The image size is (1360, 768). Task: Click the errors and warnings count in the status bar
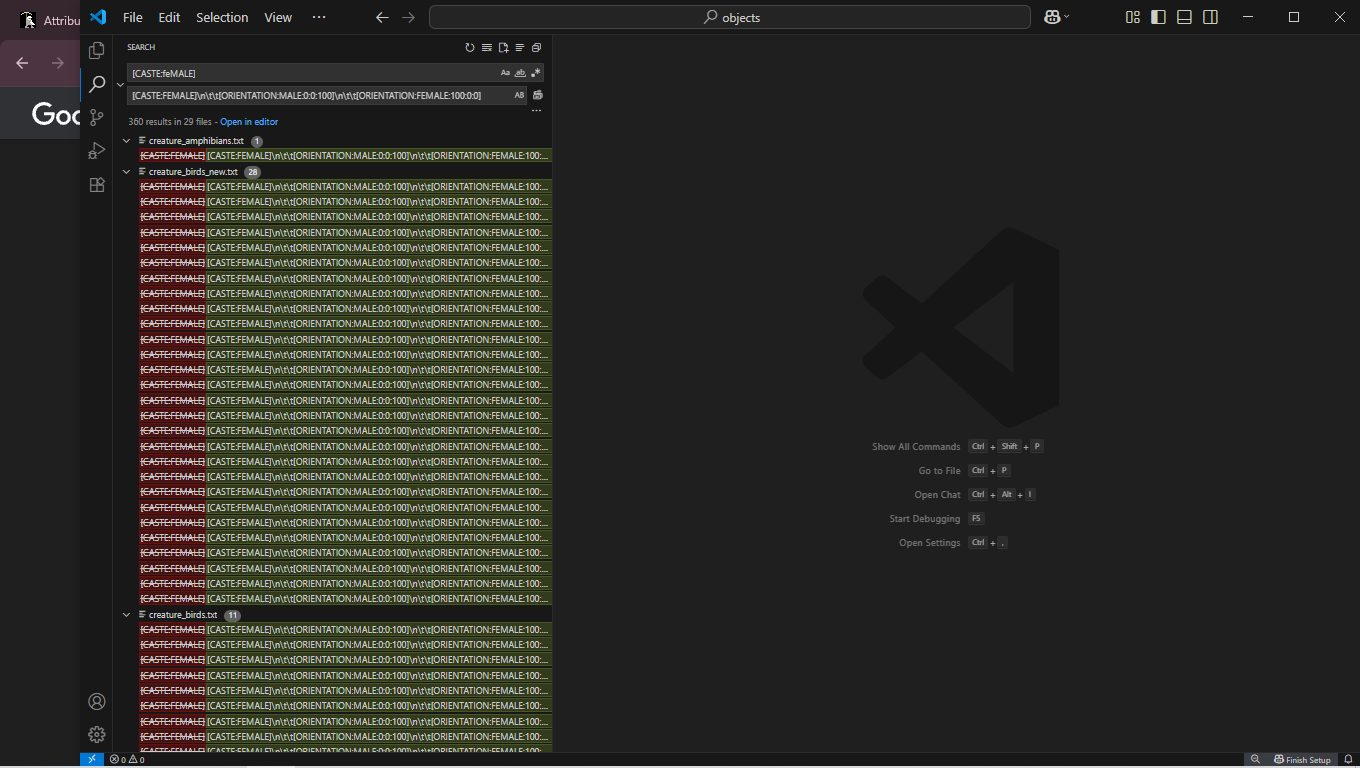pos(127,760)
